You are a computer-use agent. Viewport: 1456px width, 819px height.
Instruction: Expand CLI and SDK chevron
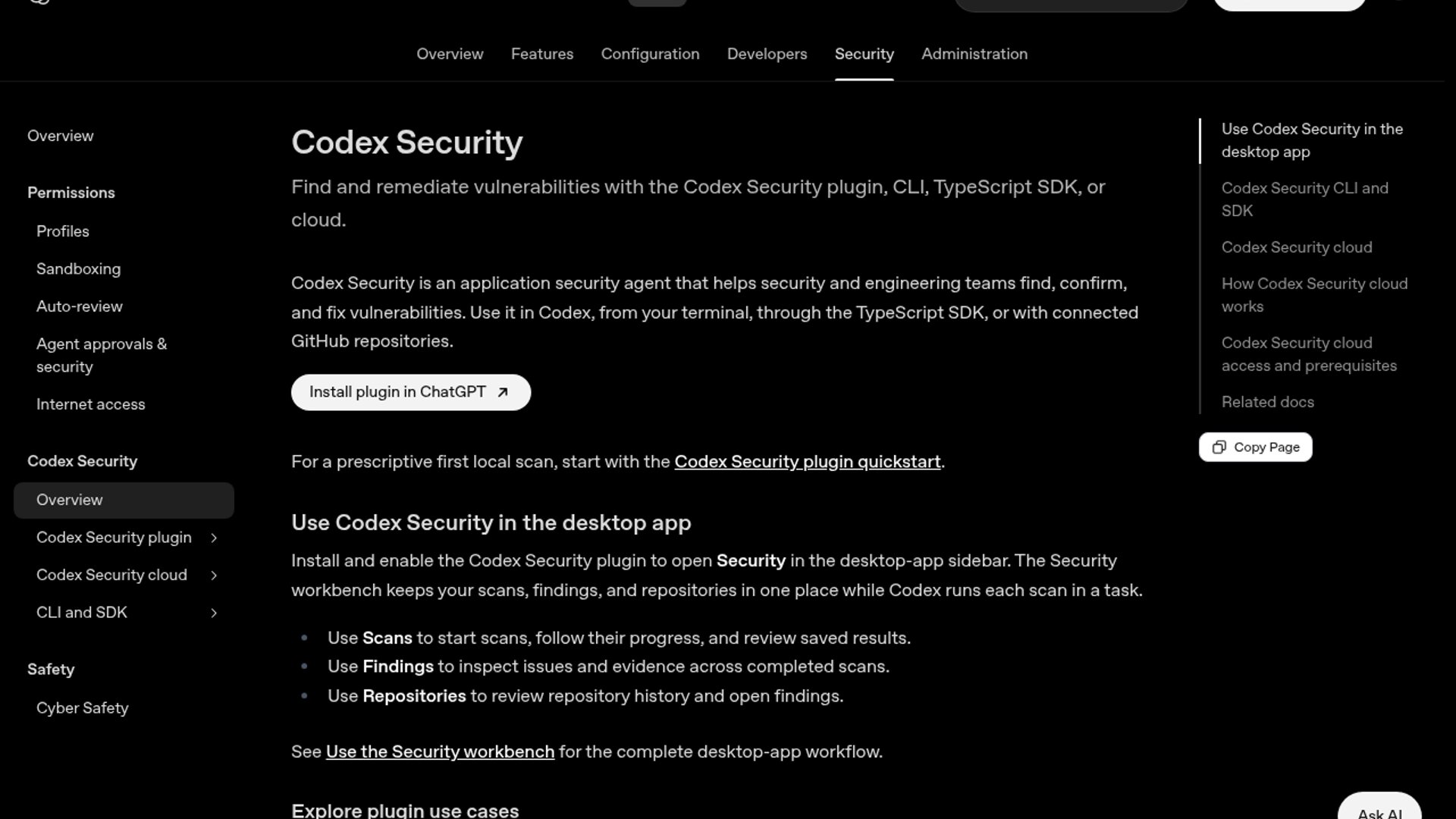tap(214, 613)
